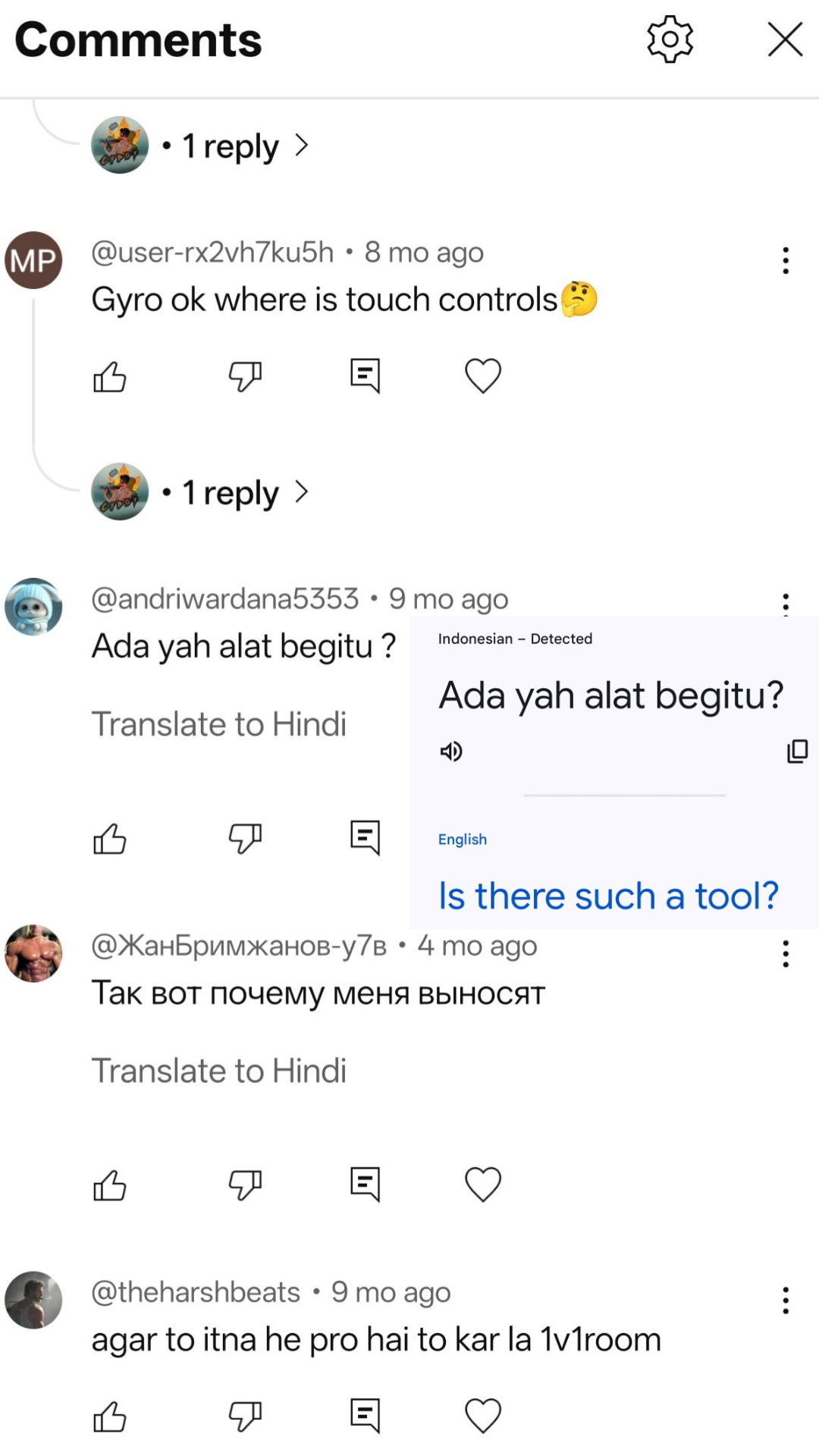Image resolution: width=819 pixels, height=1456 pixels.
Task: Close the Comments panel
Action: (785, 39)
